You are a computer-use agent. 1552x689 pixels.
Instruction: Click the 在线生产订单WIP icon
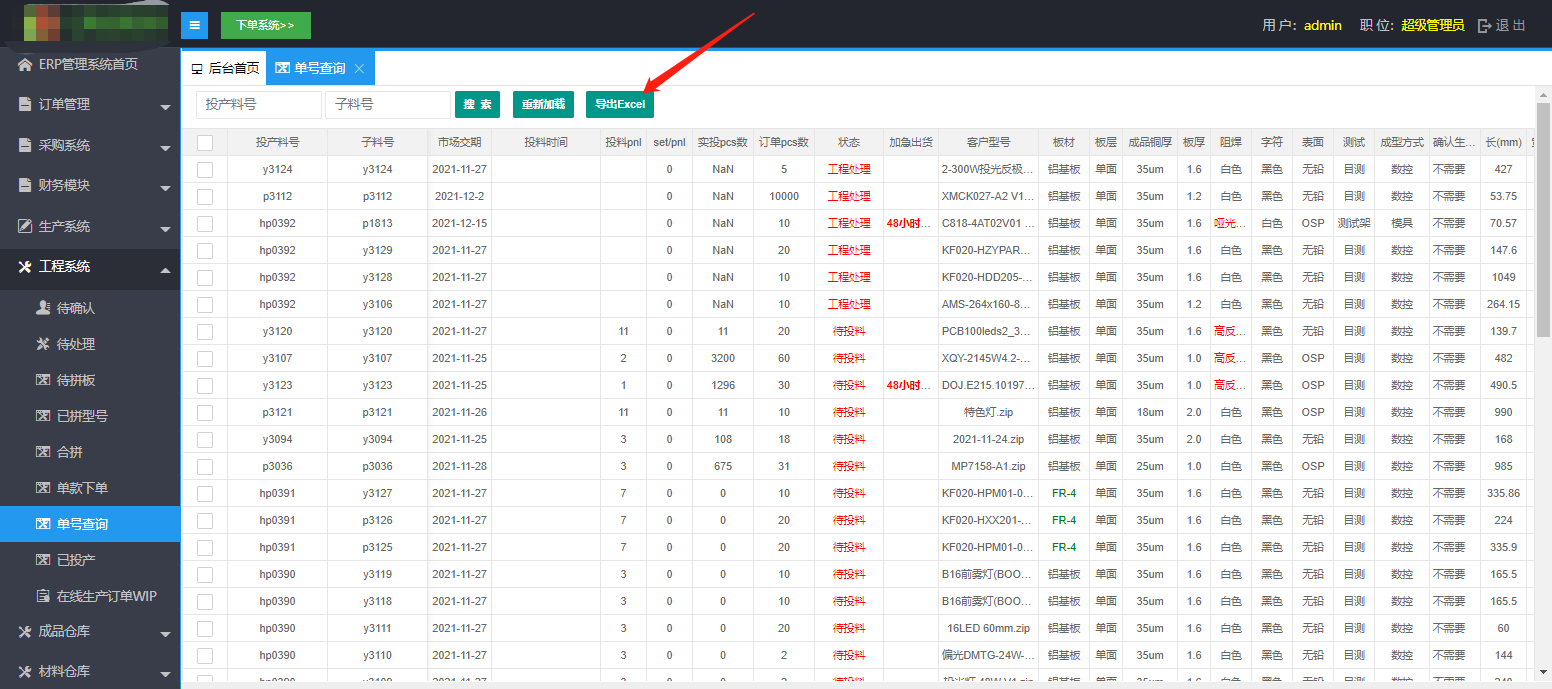tap(43, 597)
